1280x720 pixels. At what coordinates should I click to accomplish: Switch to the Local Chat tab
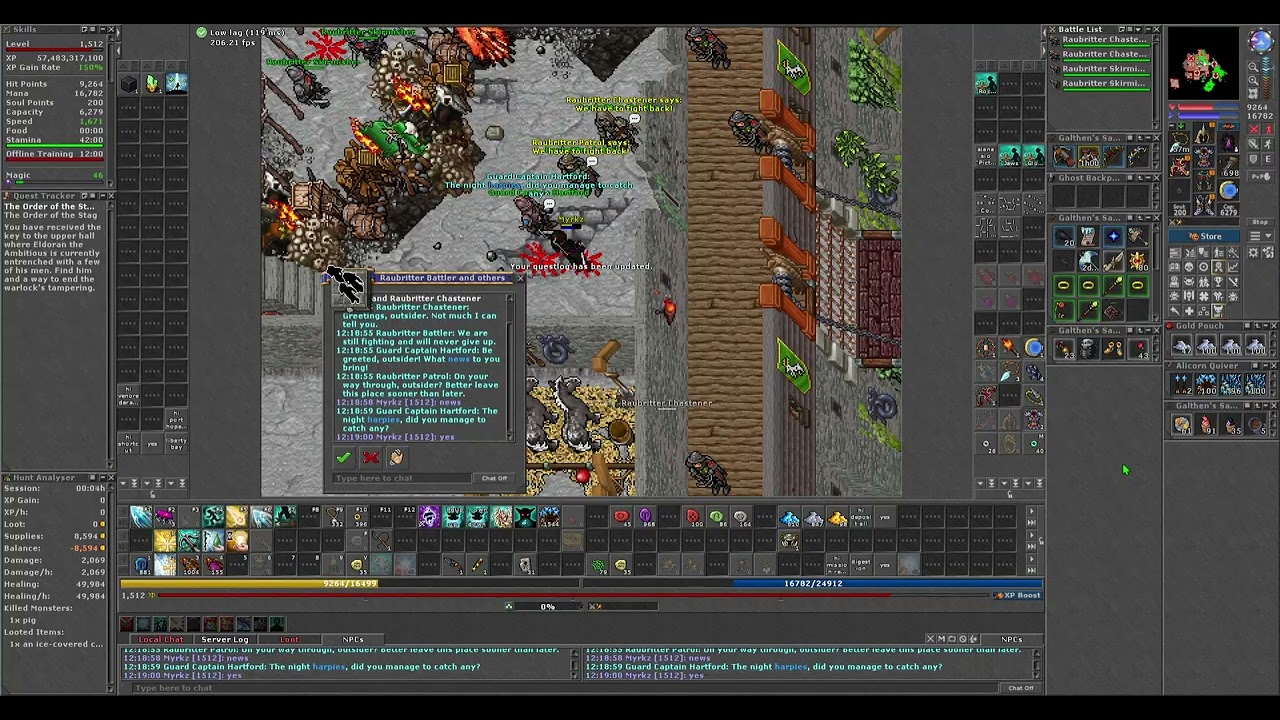point(161,639)
